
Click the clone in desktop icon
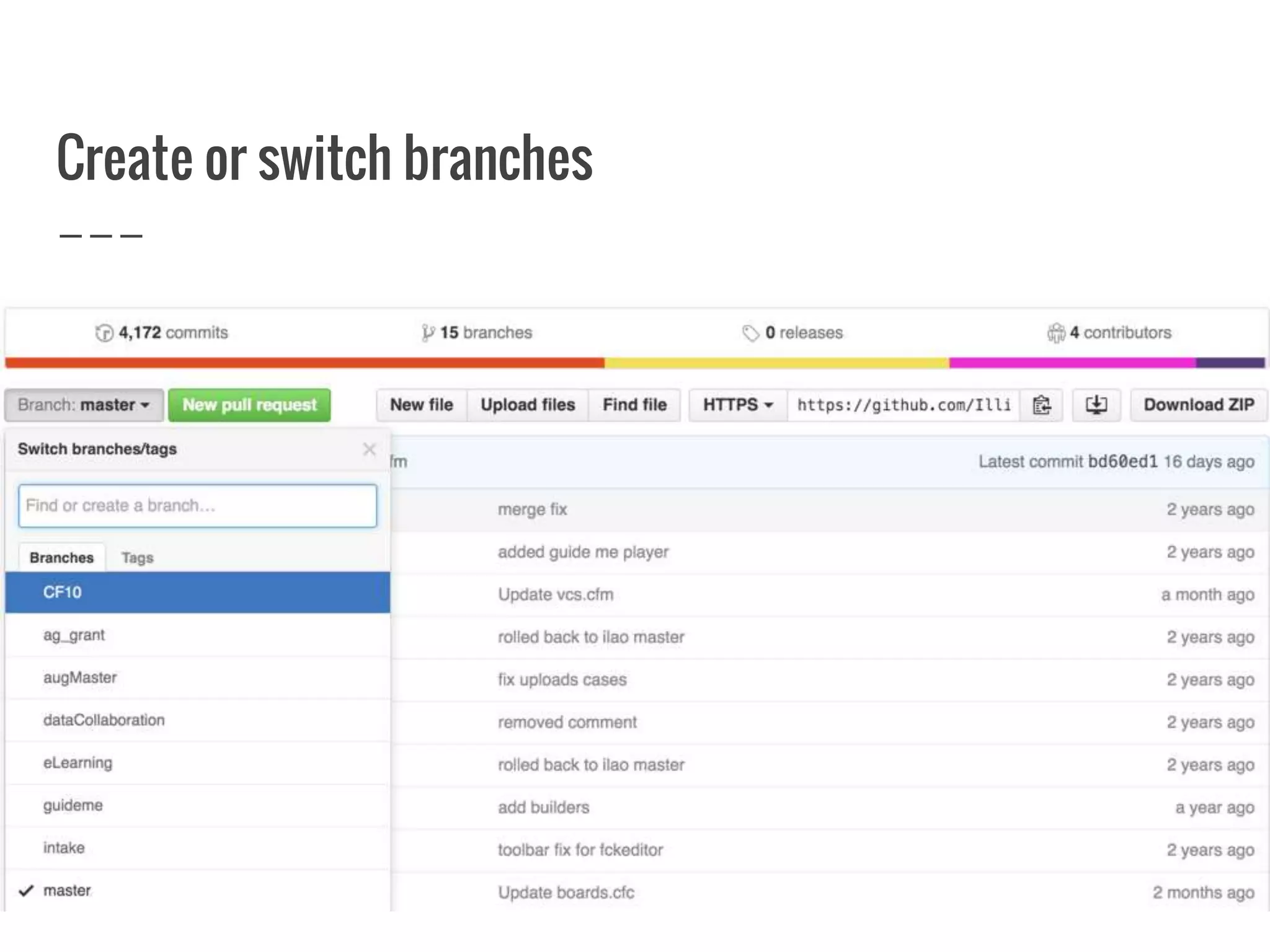click(x=1096, y=405)
